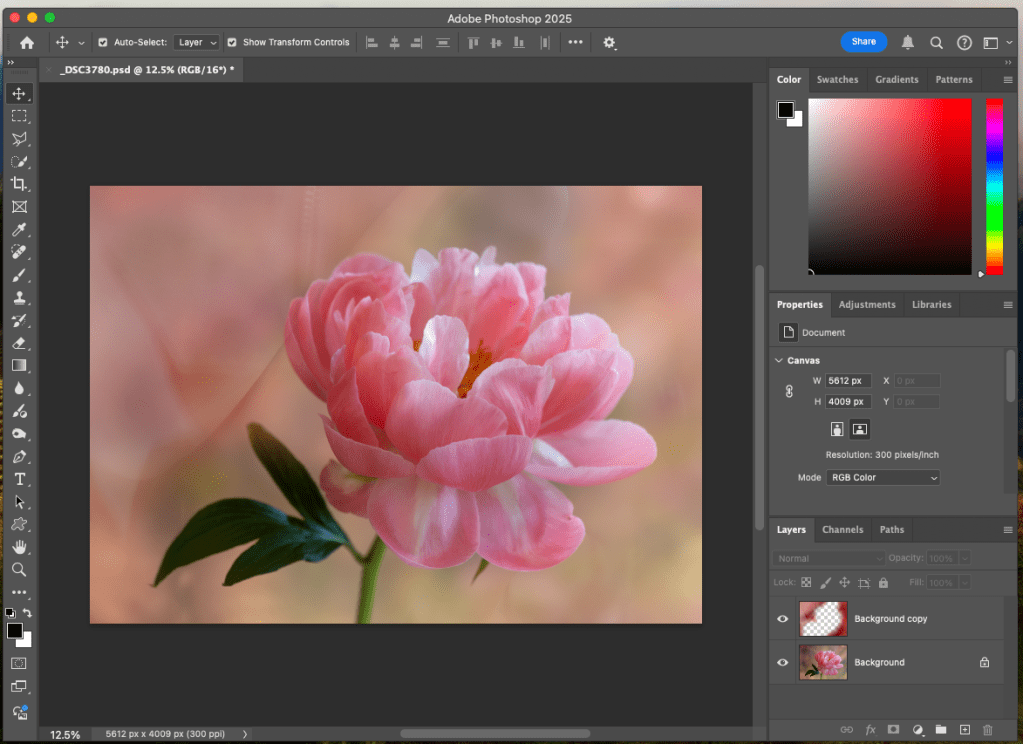This screenshot has height=744, width=1023.
Task: Disable Show Transform Controls checkbox
Action: click(x=232, y=43)
